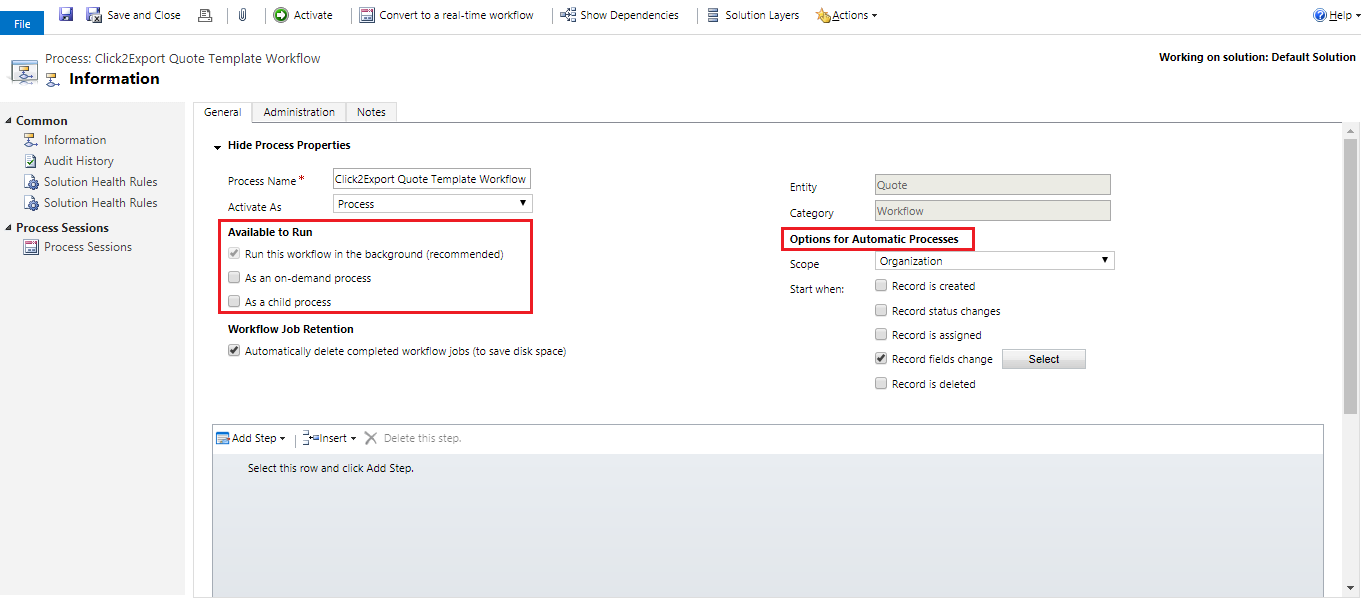
Task: Click the vertical scrollbar of the form
Action: pos(1350,278)
